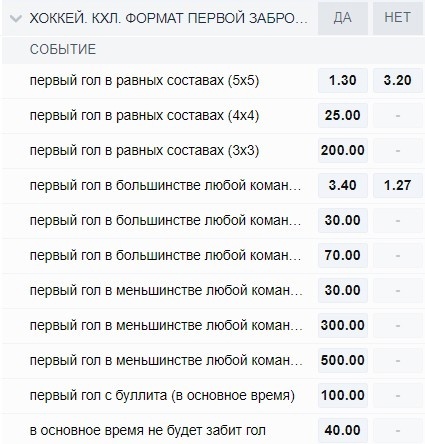Choose 1.27 НЕТ for power play goal

397,185
